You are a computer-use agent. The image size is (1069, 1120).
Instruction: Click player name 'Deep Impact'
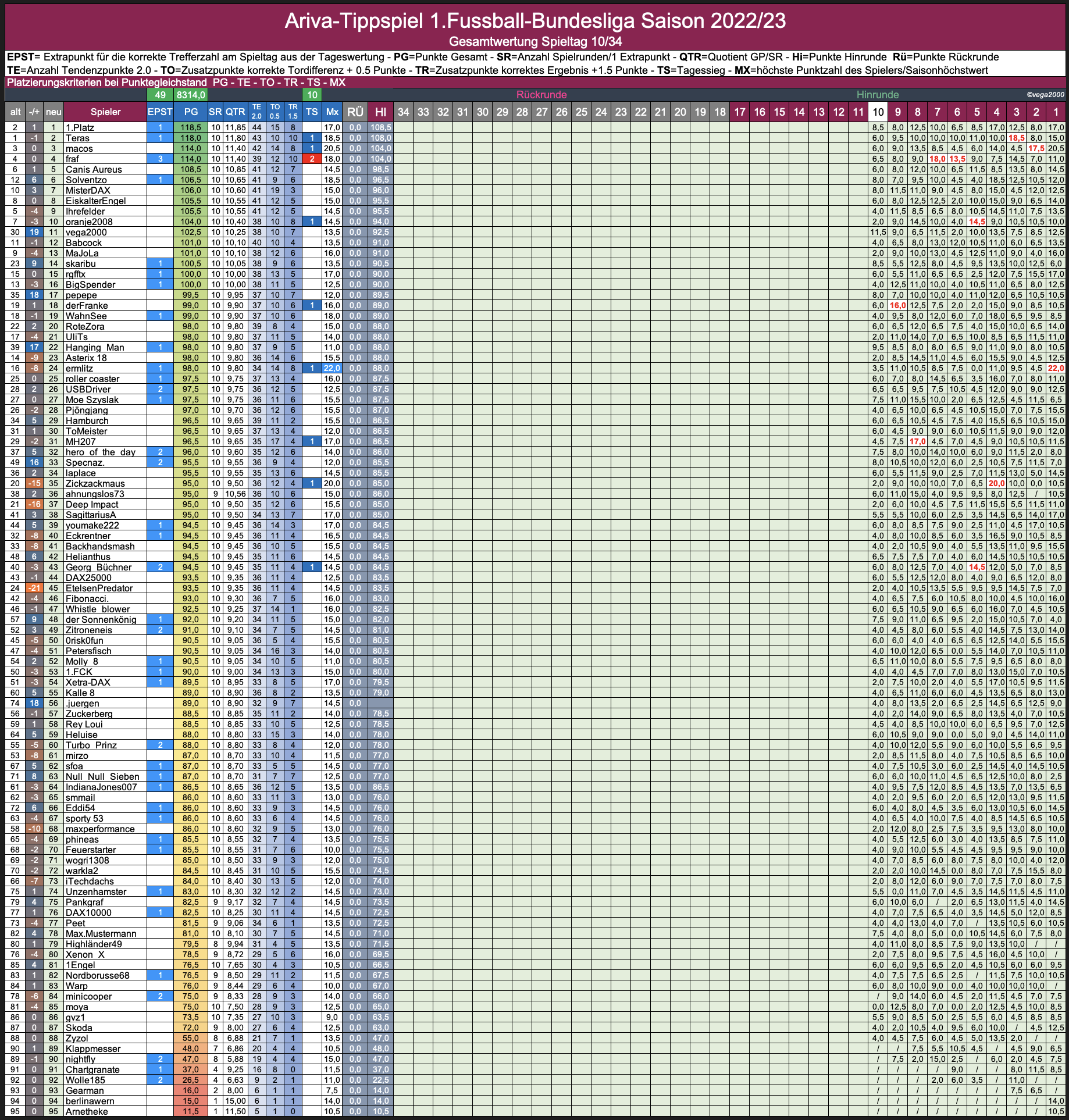92,504
